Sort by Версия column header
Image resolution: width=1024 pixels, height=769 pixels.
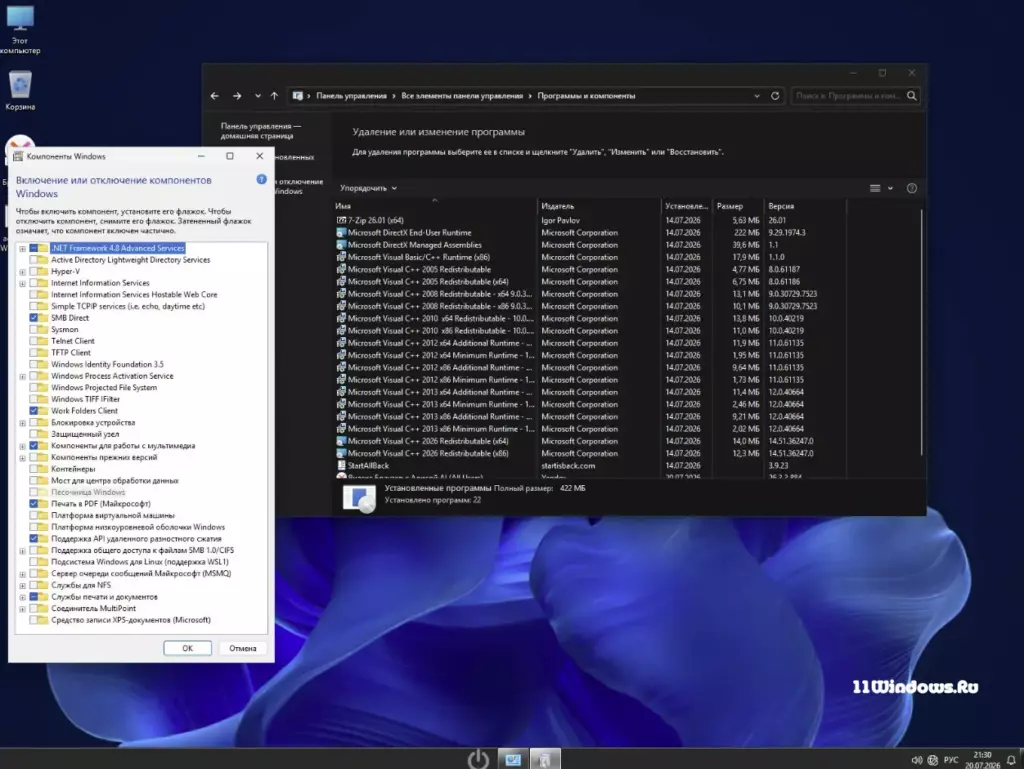(x=805, y=206)
